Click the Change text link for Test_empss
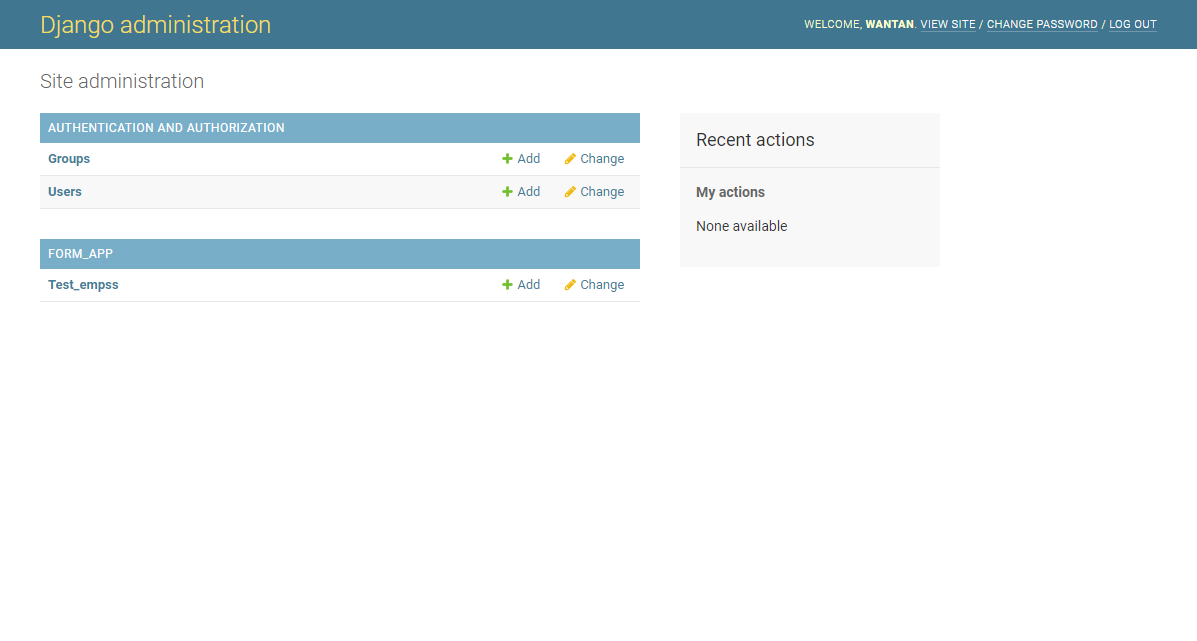 602,285
